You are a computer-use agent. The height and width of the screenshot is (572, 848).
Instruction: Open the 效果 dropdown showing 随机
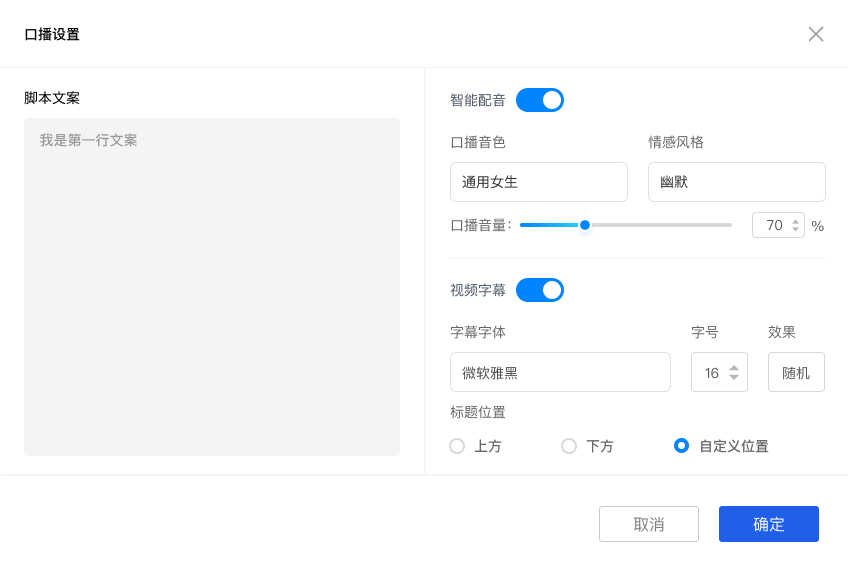[796, 372]
